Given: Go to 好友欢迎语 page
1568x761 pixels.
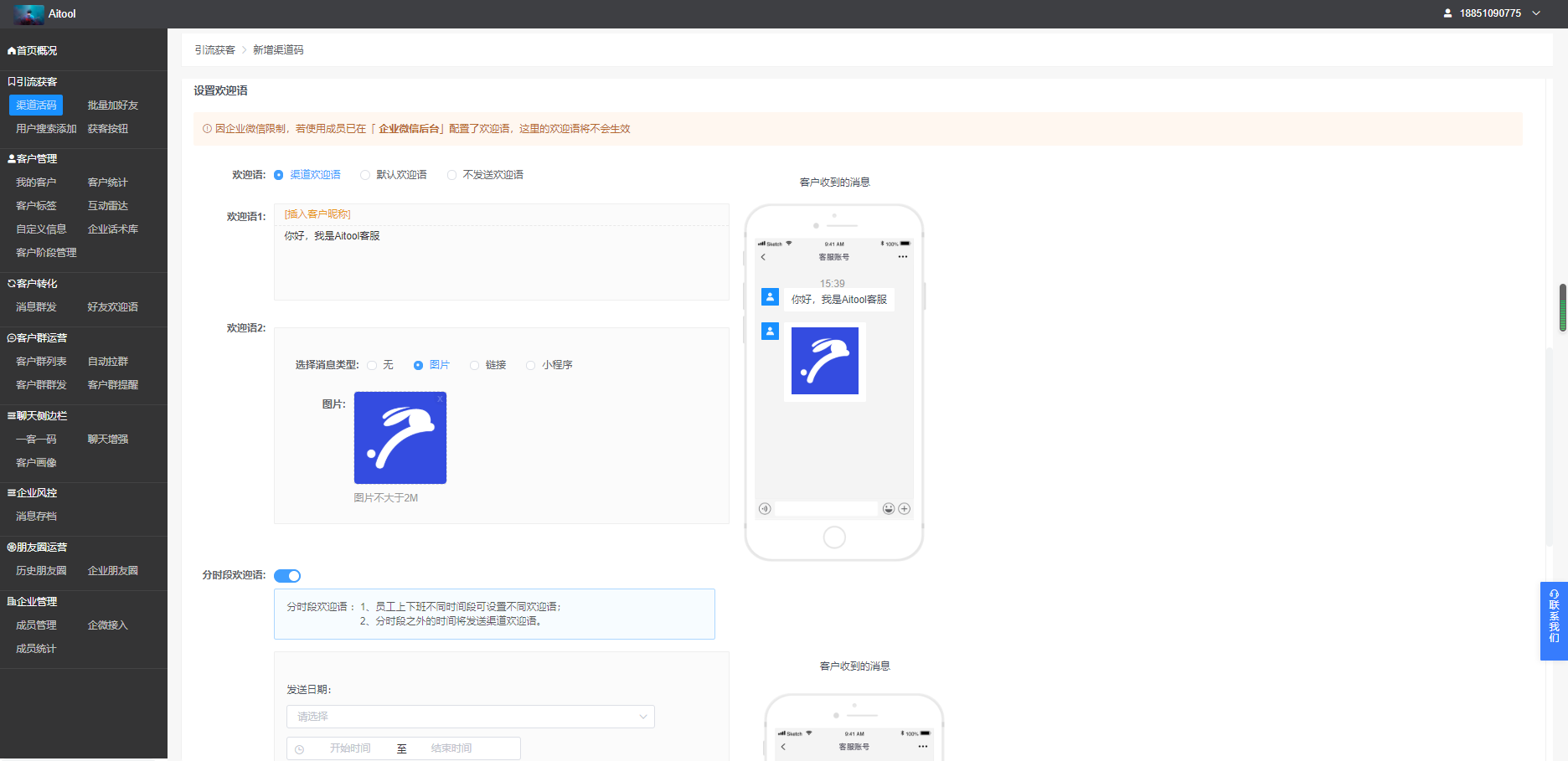Looking at the screenshot, I should 113,307.
